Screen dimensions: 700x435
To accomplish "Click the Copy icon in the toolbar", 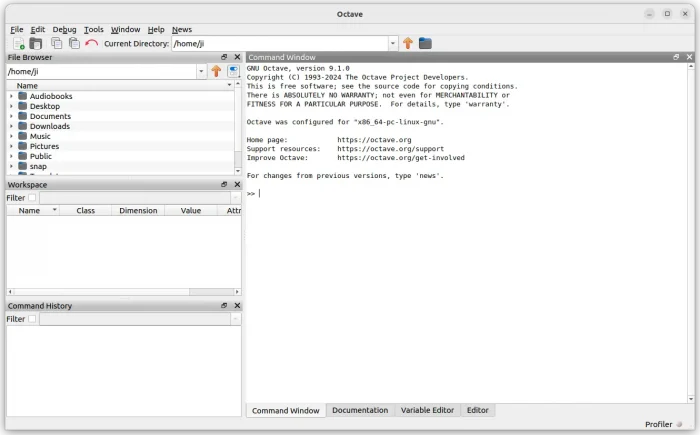I will (x=57, y=43).
